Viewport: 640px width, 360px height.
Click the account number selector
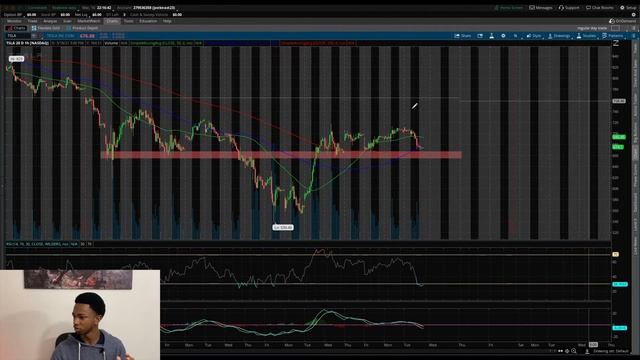pos(153,8)
